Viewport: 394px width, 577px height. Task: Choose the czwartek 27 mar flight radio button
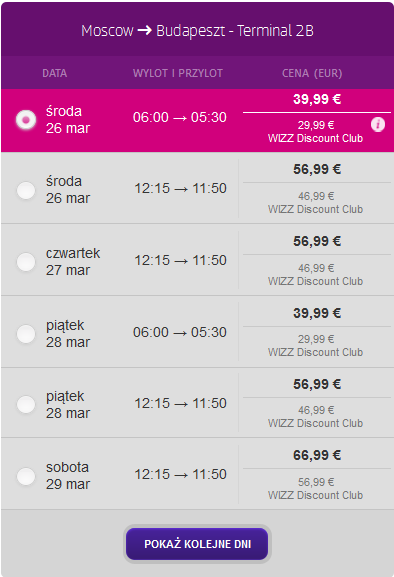pyautogui.click(x=26, y=262)
